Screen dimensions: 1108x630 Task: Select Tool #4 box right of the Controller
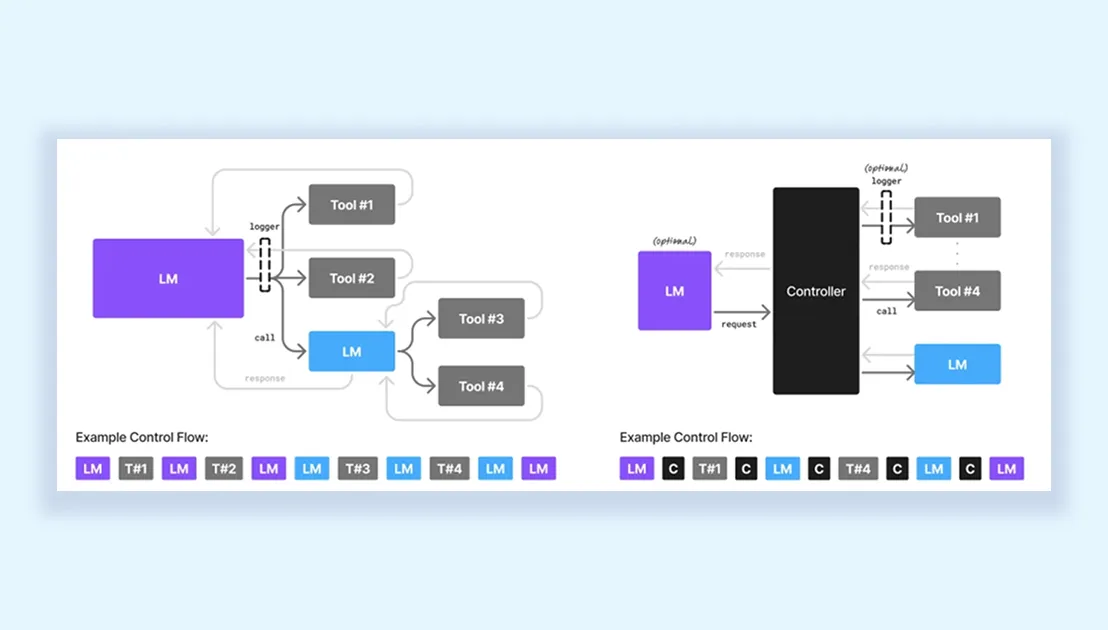coord(957,291)
